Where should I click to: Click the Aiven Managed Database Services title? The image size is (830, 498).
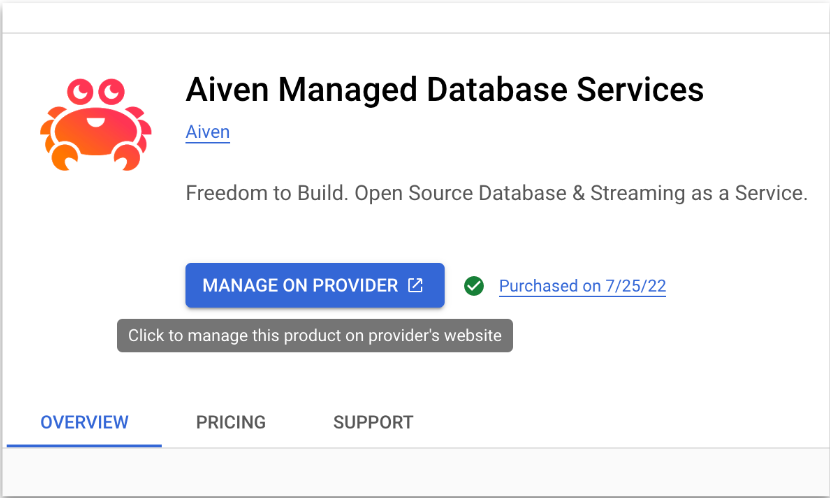pos(445,89)
